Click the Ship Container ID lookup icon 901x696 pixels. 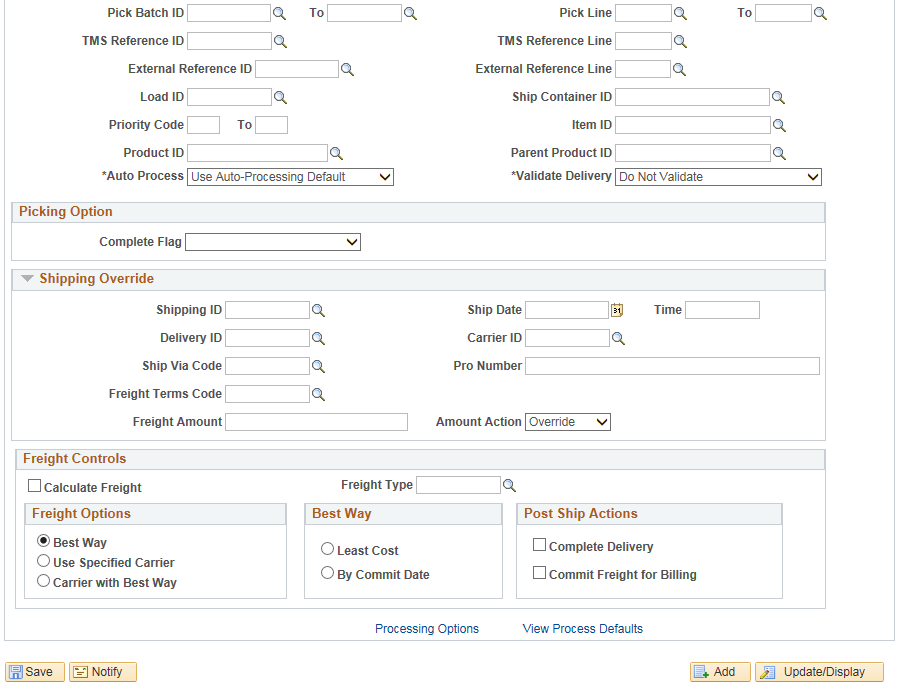click(x=778, y=98)
